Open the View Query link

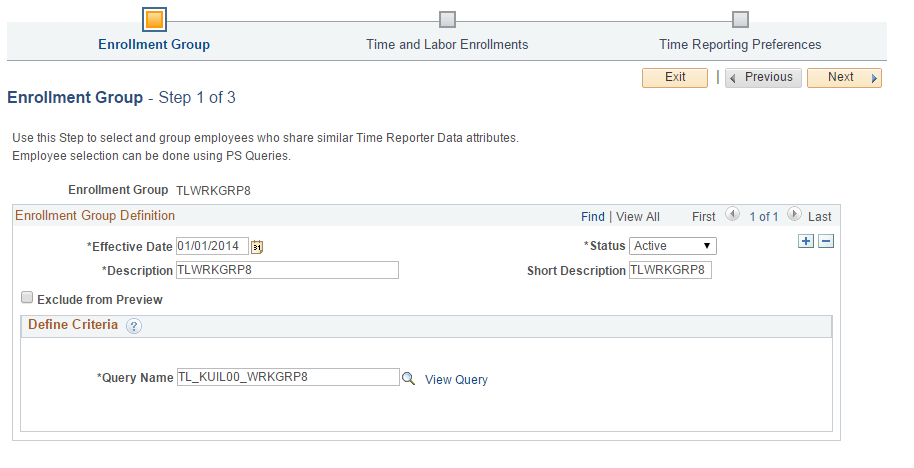tap(456, 380)
